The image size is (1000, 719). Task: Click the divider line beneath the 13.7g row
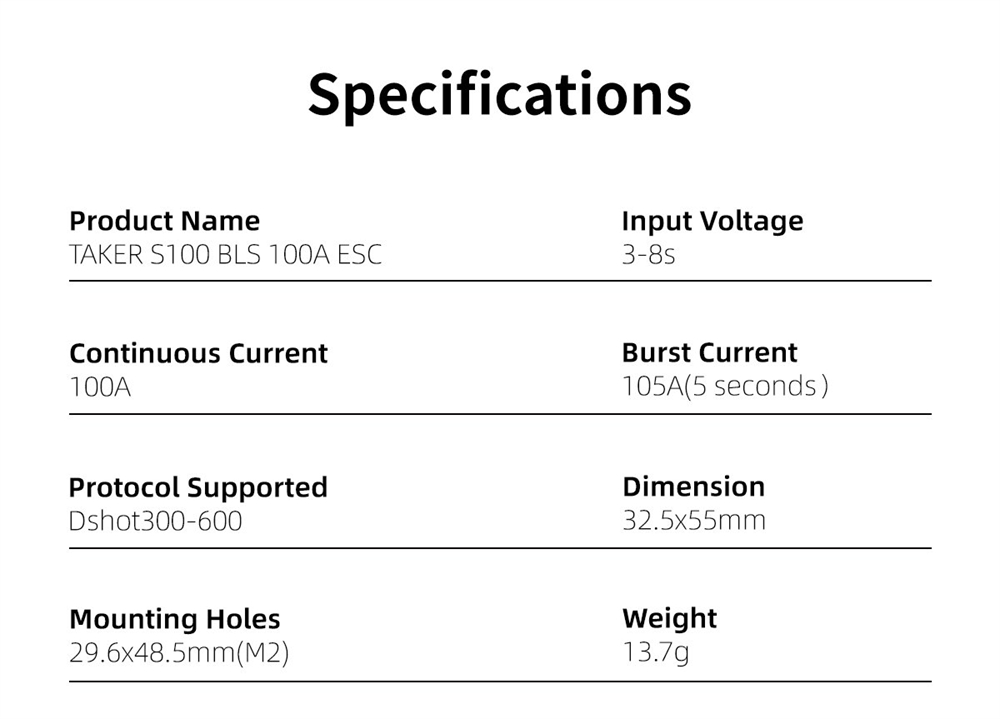(x=776, y=681)
